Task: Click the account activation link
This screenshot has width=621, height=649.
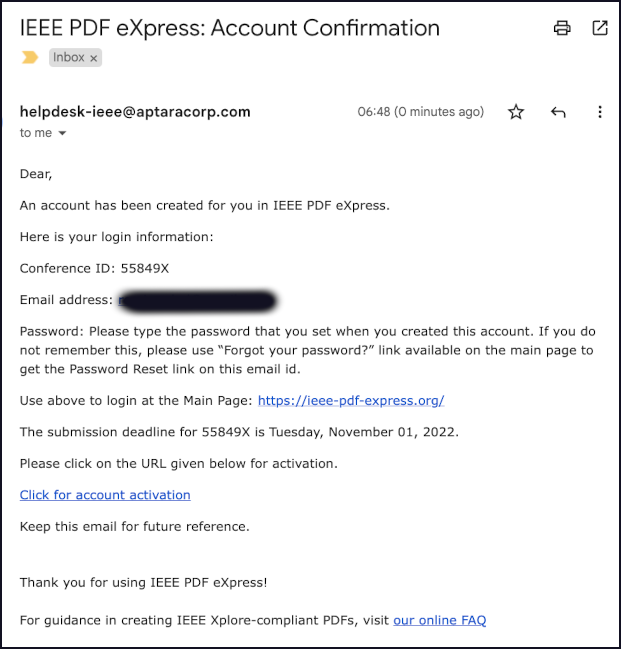Action: point(105,495)
